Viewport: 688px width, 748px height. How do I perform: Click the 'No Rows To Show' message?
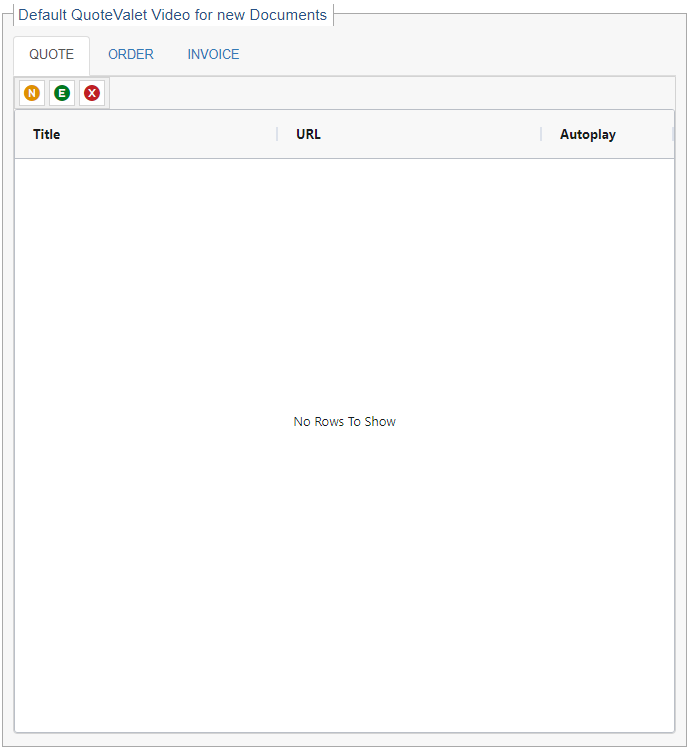click(x=344, y=422)
